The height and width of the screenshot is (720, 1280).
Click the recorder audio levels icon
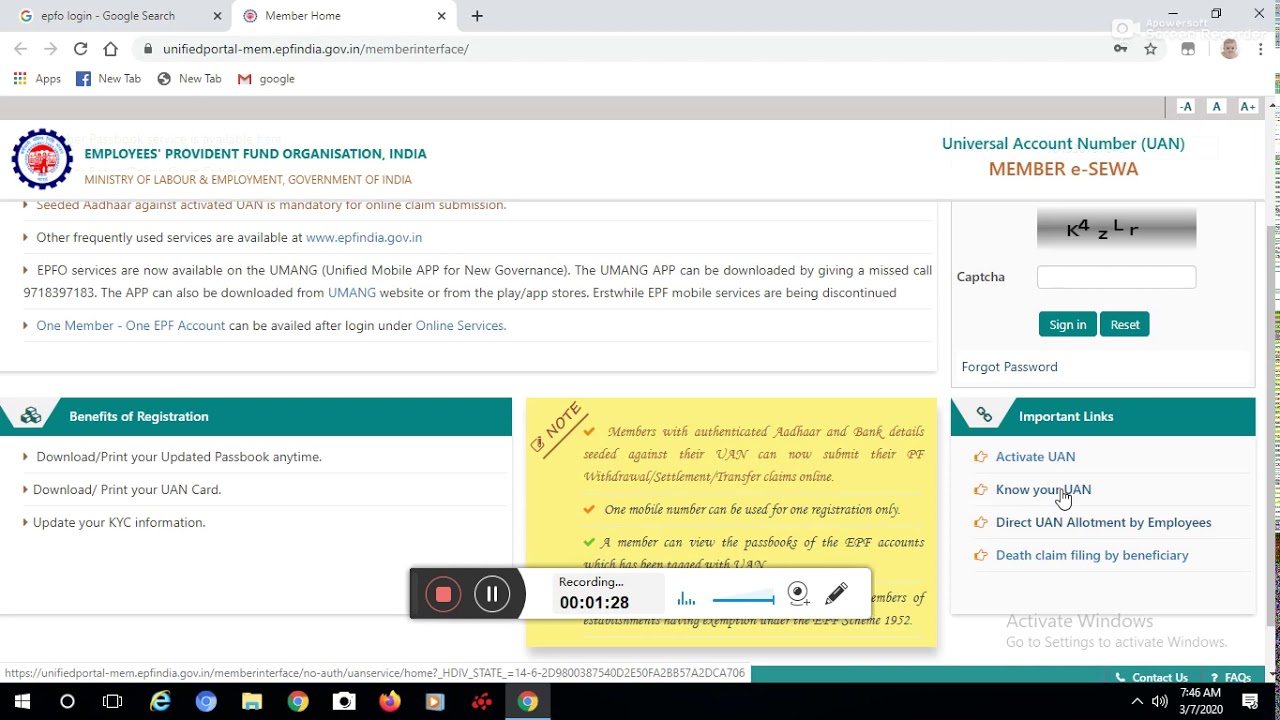coord(686,599)
